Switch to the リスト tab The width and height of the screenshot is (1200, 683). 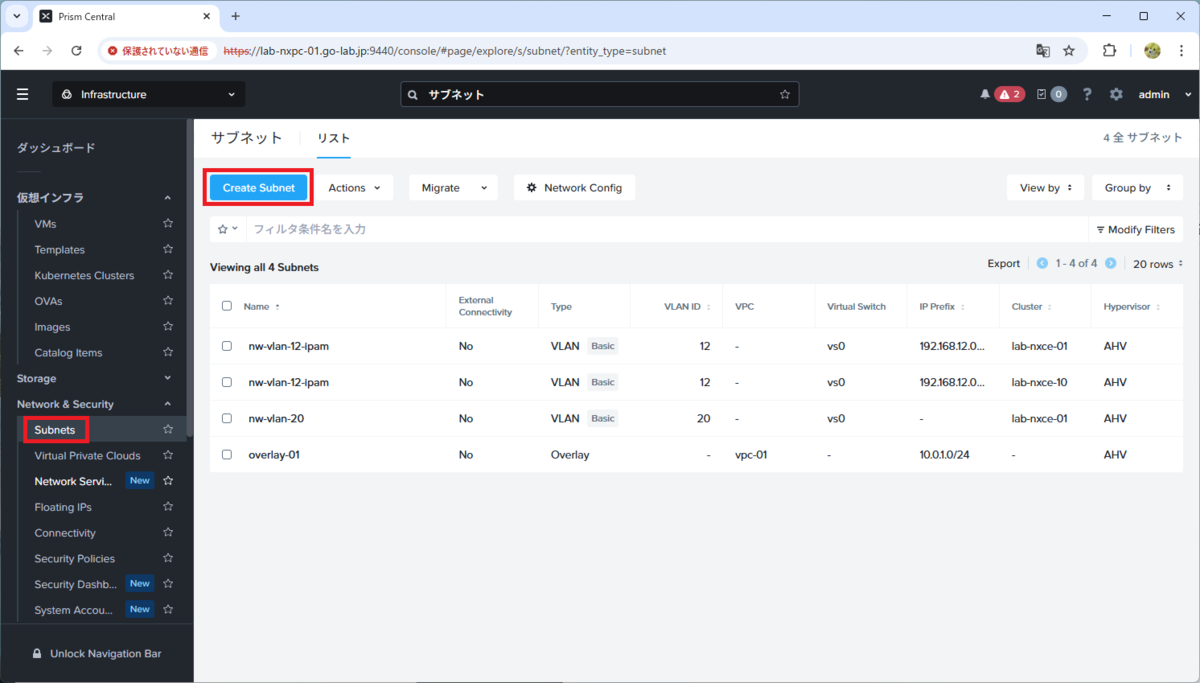[334, 138]
